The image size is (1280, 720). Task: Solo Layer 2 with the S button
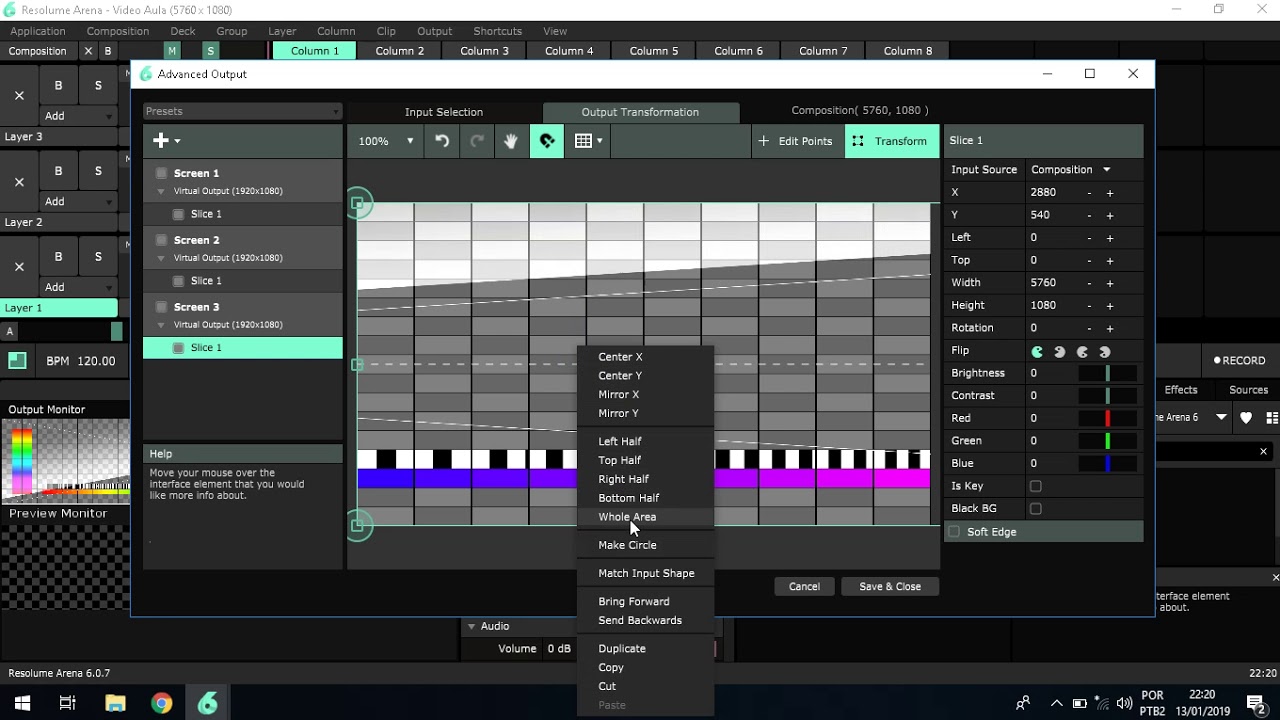pos(98,171)
